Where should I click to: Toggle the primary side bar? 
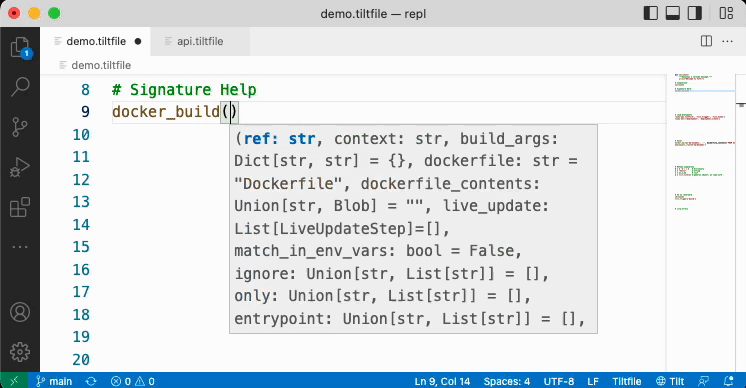(x=650, y=13)
